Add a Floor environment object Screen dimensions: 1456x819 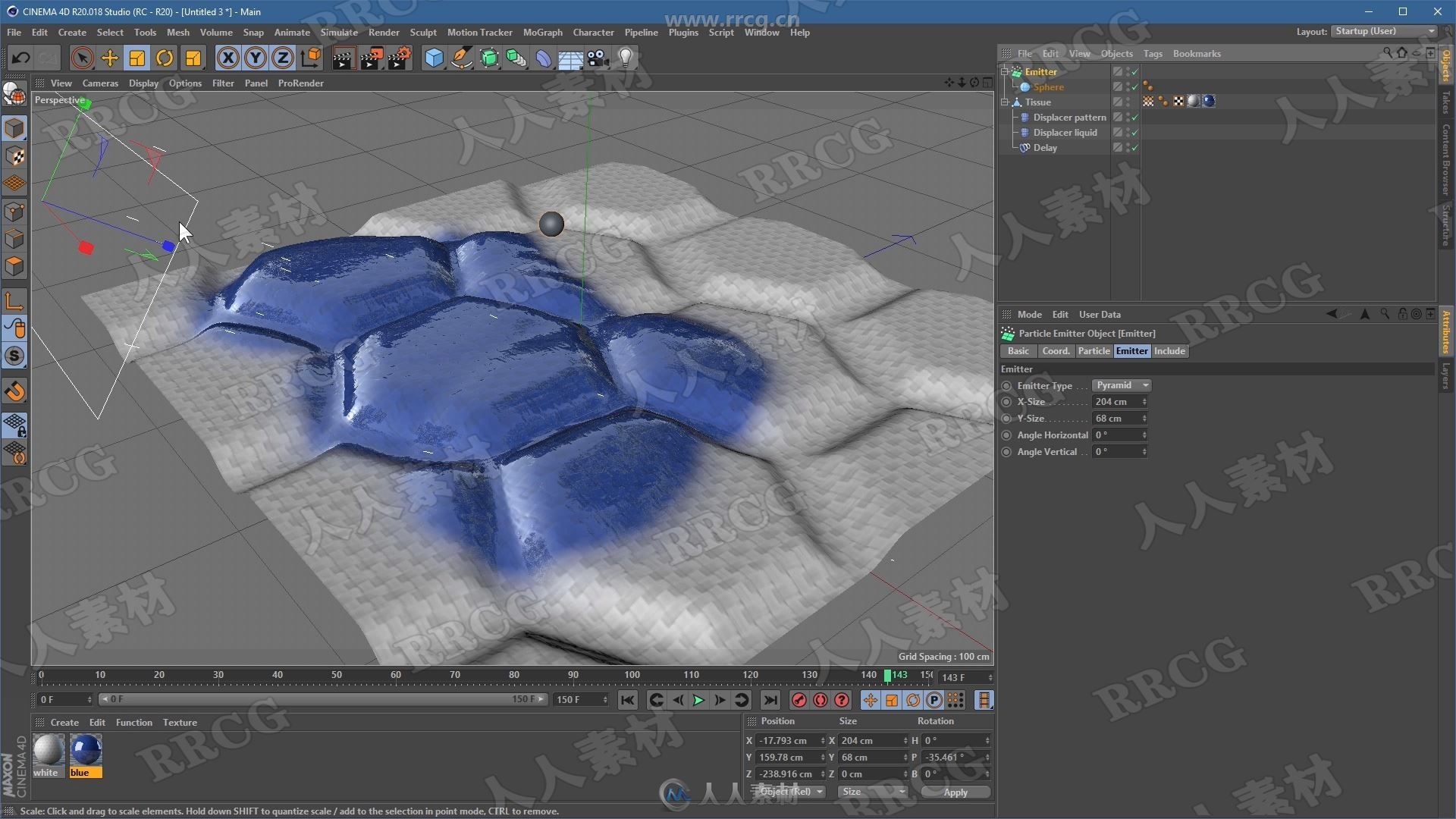[x=571, y=58]
